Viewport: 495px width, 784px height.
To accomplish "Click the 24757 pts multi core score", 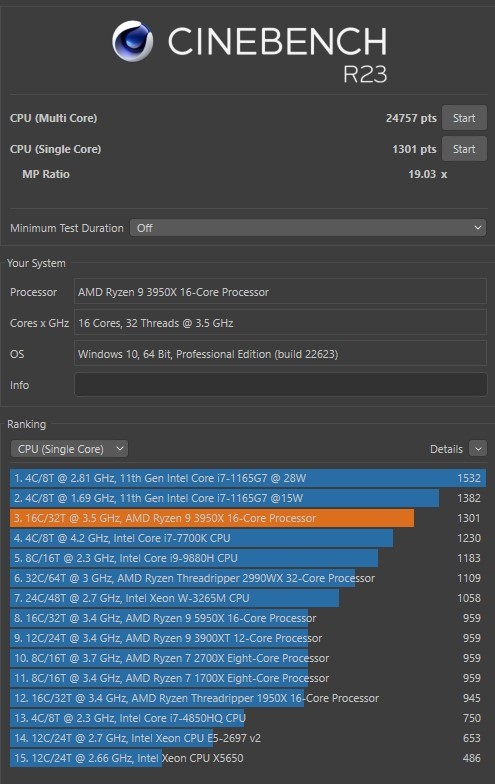I will [x=411, y=118].
